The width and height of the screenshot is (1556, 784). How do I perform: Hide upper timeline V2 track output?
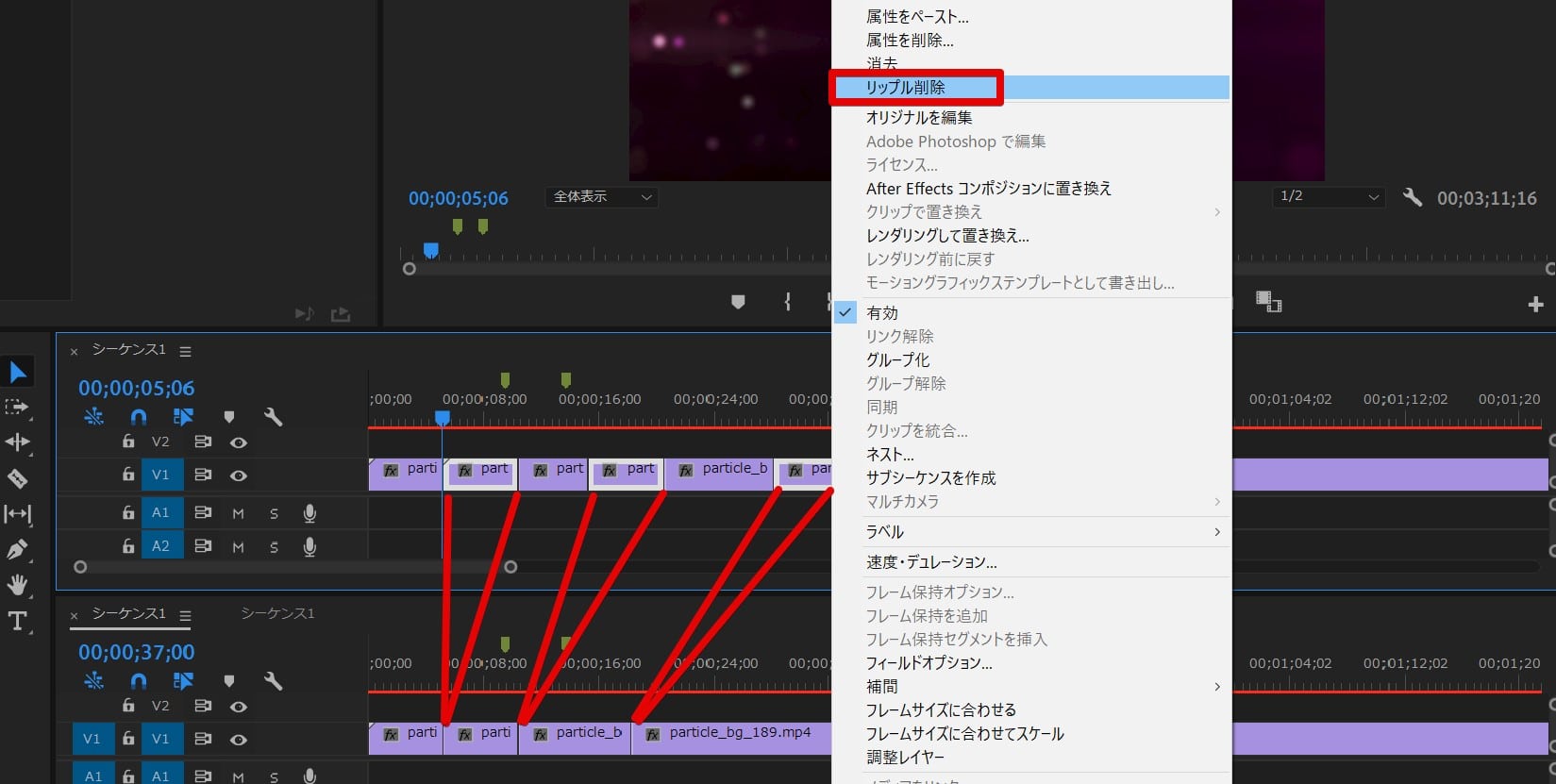(x=239, y=442)
